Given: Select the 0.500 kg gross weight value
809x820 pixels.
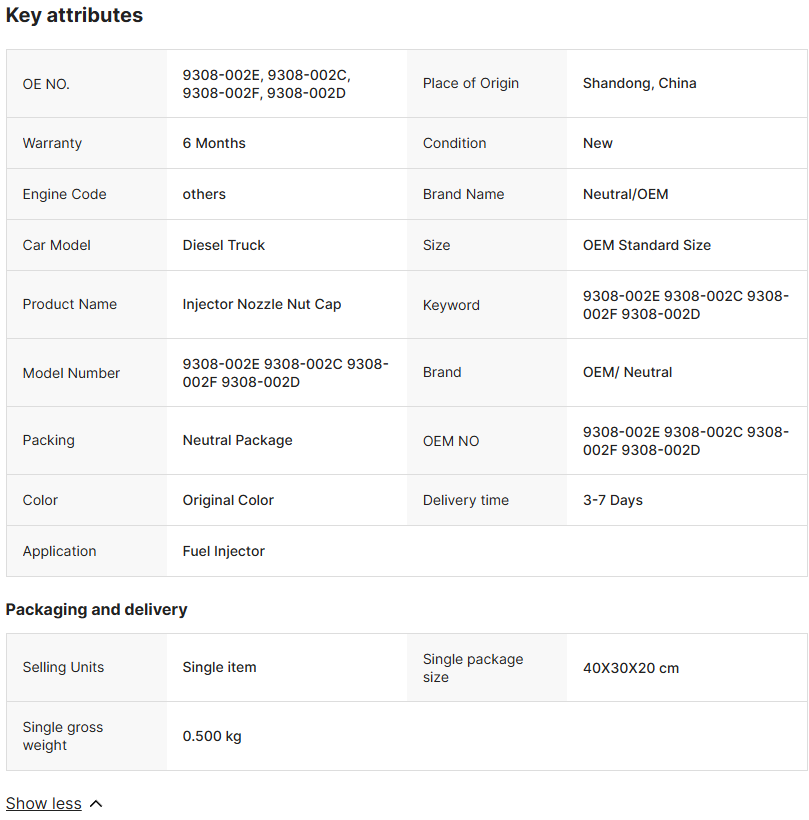Looking at the screenshot, I should (212, 736).
